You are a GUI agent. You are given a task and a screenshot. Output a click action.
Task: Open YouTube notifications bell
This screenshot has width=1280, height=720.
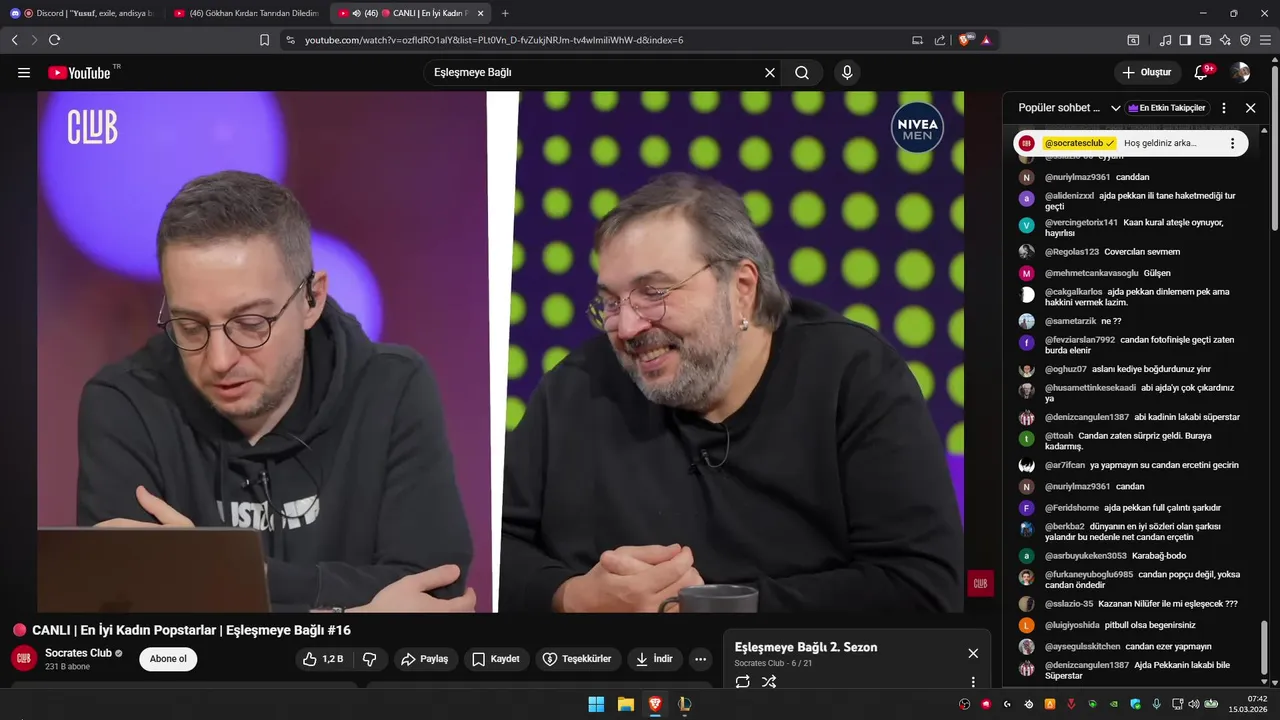[x=1202, y=72]
